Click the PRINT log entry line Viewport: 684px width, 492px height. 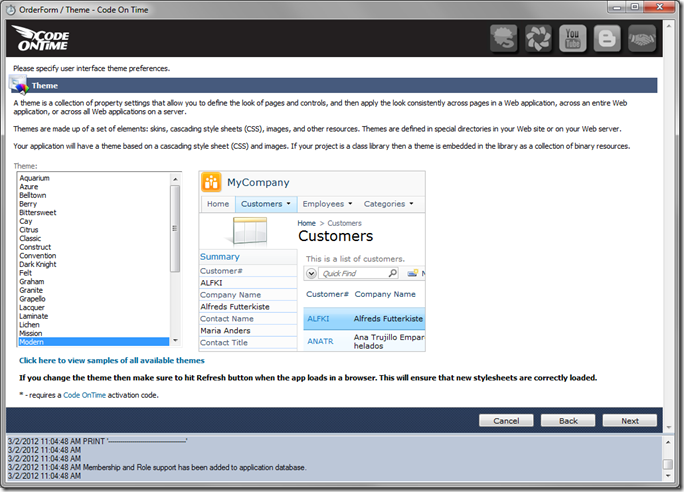coord(98,441)
